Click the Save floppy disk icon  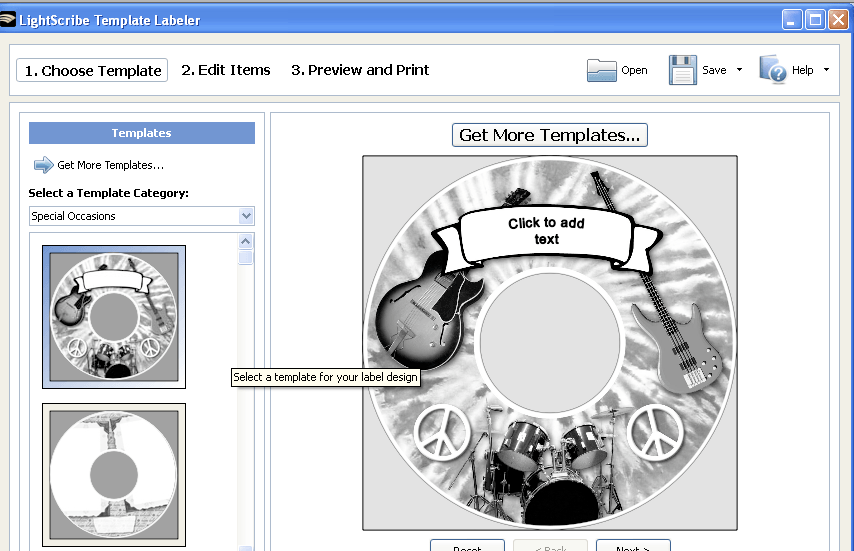click(x=682, y=70)
